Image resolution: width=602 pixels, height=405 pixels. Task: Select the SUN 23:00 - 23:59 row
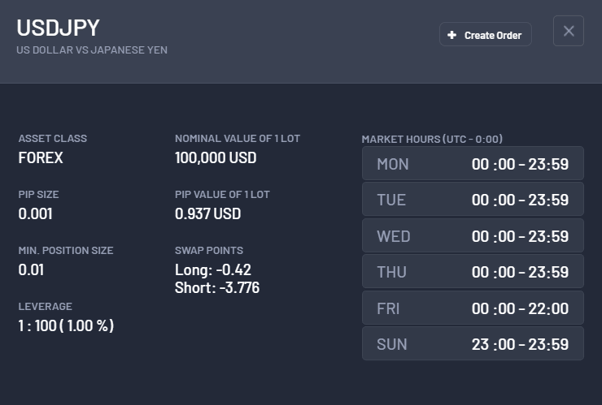click(472, 344)
